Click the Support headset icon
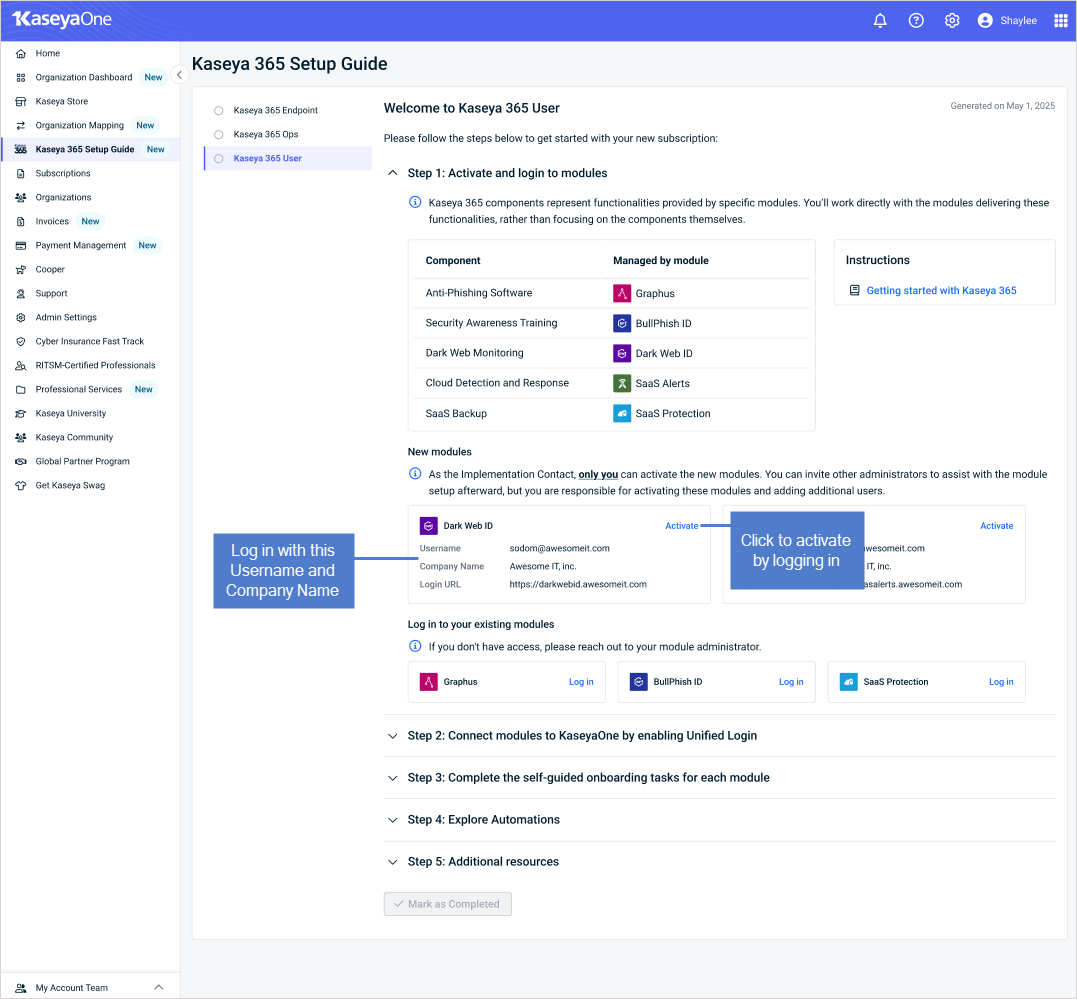This screenshot has height=999, width=1077. [21, 293]
